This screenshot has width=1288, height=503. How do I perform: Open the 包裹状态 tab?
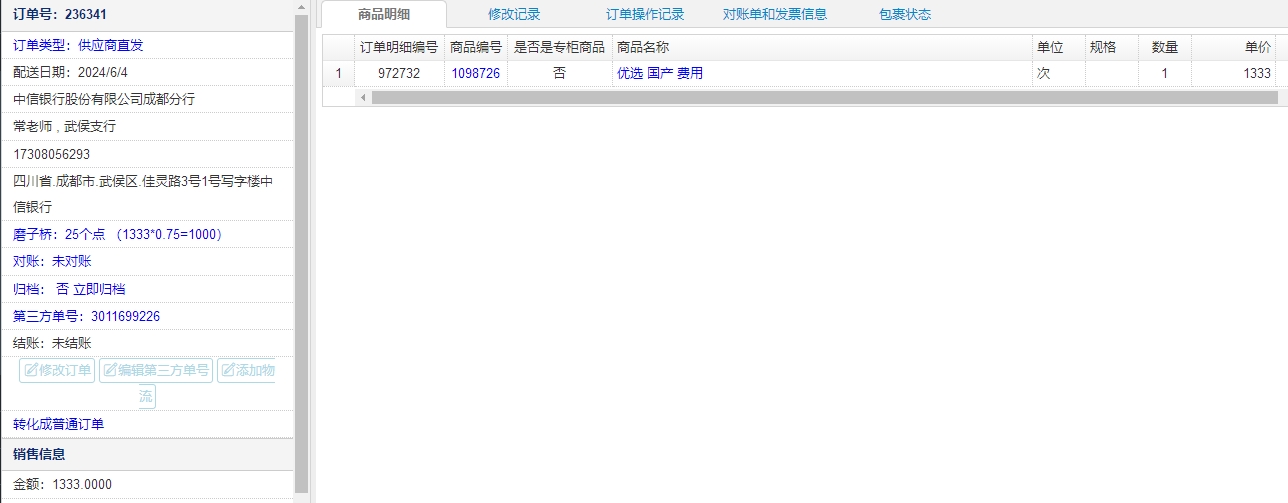tap(905, 14)
